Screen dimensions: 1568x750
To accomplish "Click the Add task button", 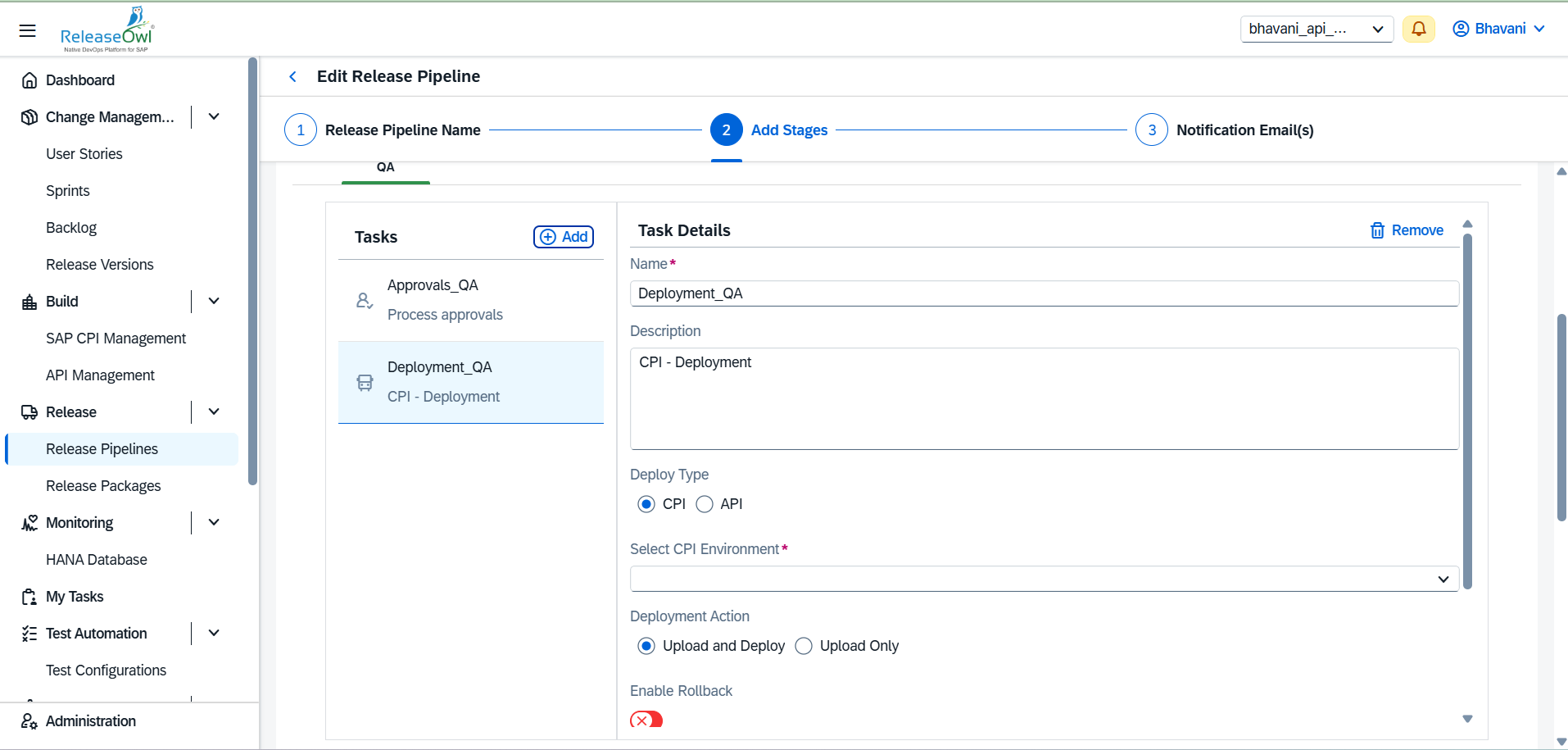I will (x=564, y=237).
